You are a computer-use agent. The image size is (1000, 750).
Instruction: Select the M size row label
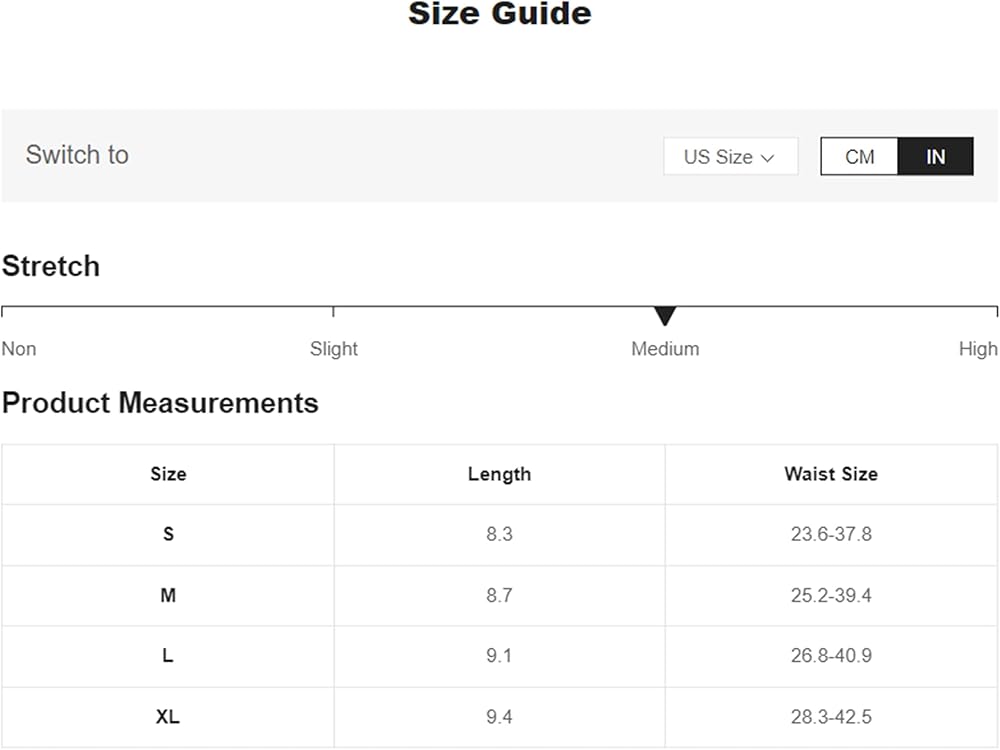[168, 596]
